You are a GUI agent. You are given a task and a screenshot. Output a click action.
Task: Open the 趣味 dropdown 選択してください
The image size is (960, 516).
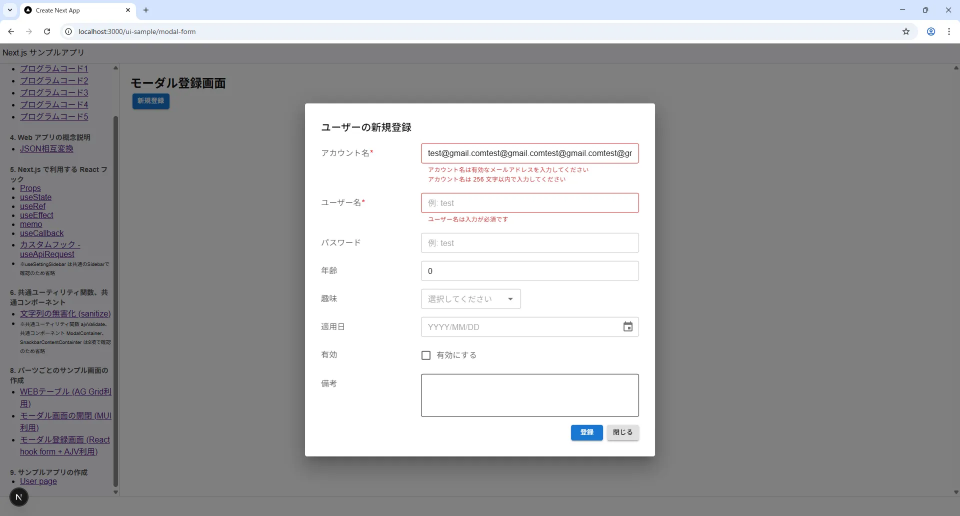coord(471,299)
